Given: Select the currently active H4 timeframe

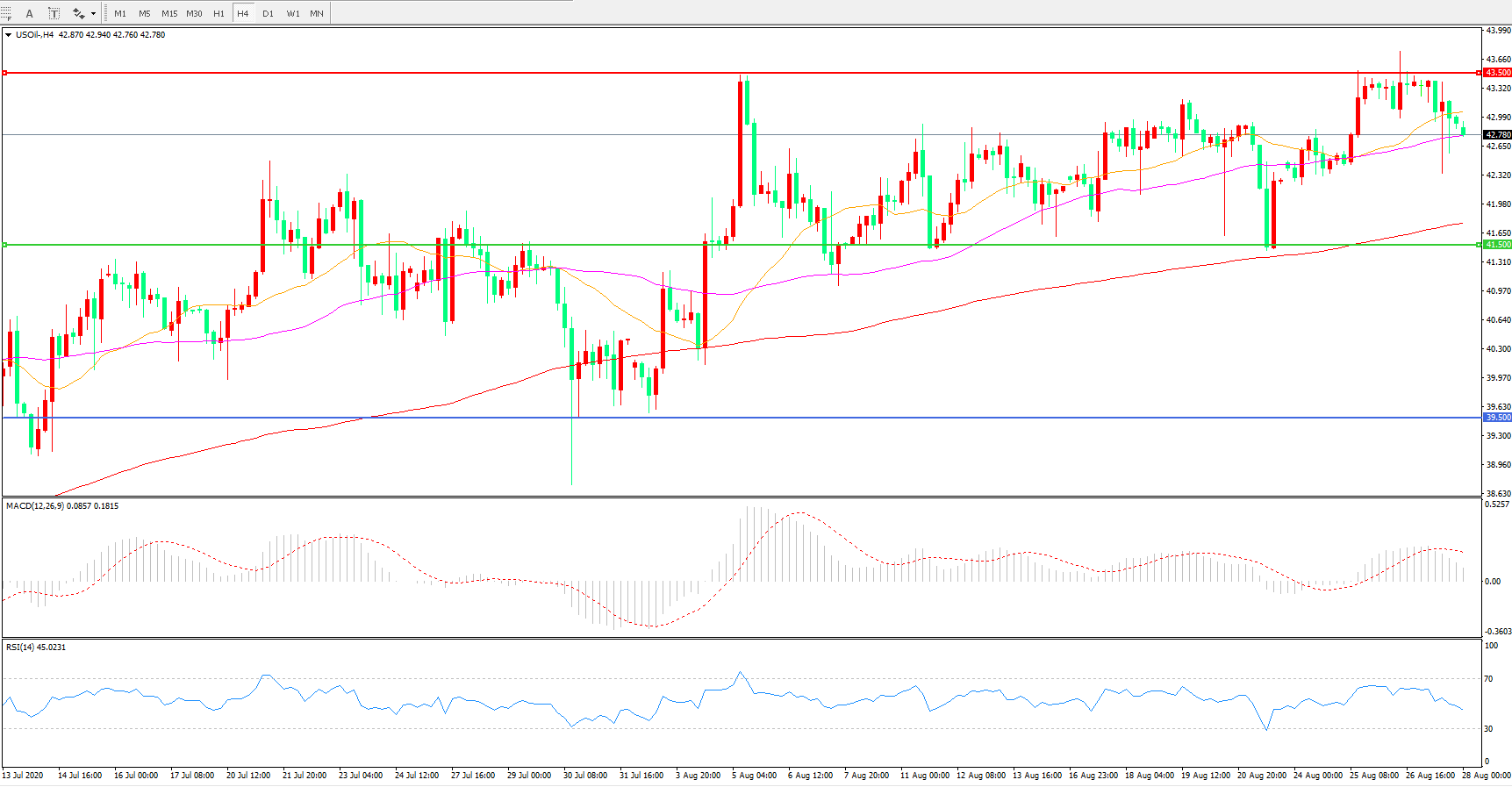Looking at the screenshot, I should point(243,13).
